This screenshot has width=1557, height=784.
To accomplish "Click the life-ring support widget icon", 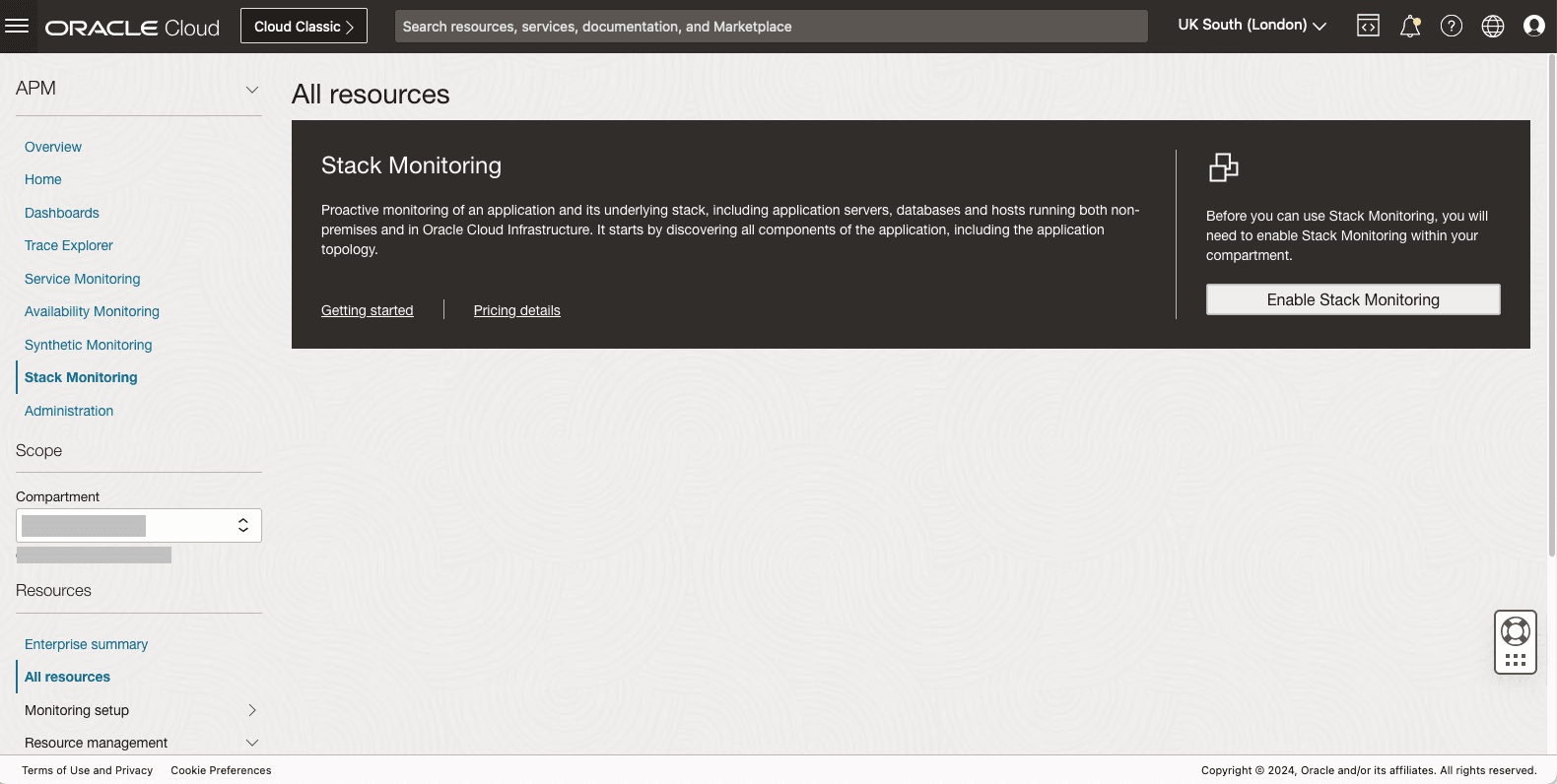I will [1516, 630].
